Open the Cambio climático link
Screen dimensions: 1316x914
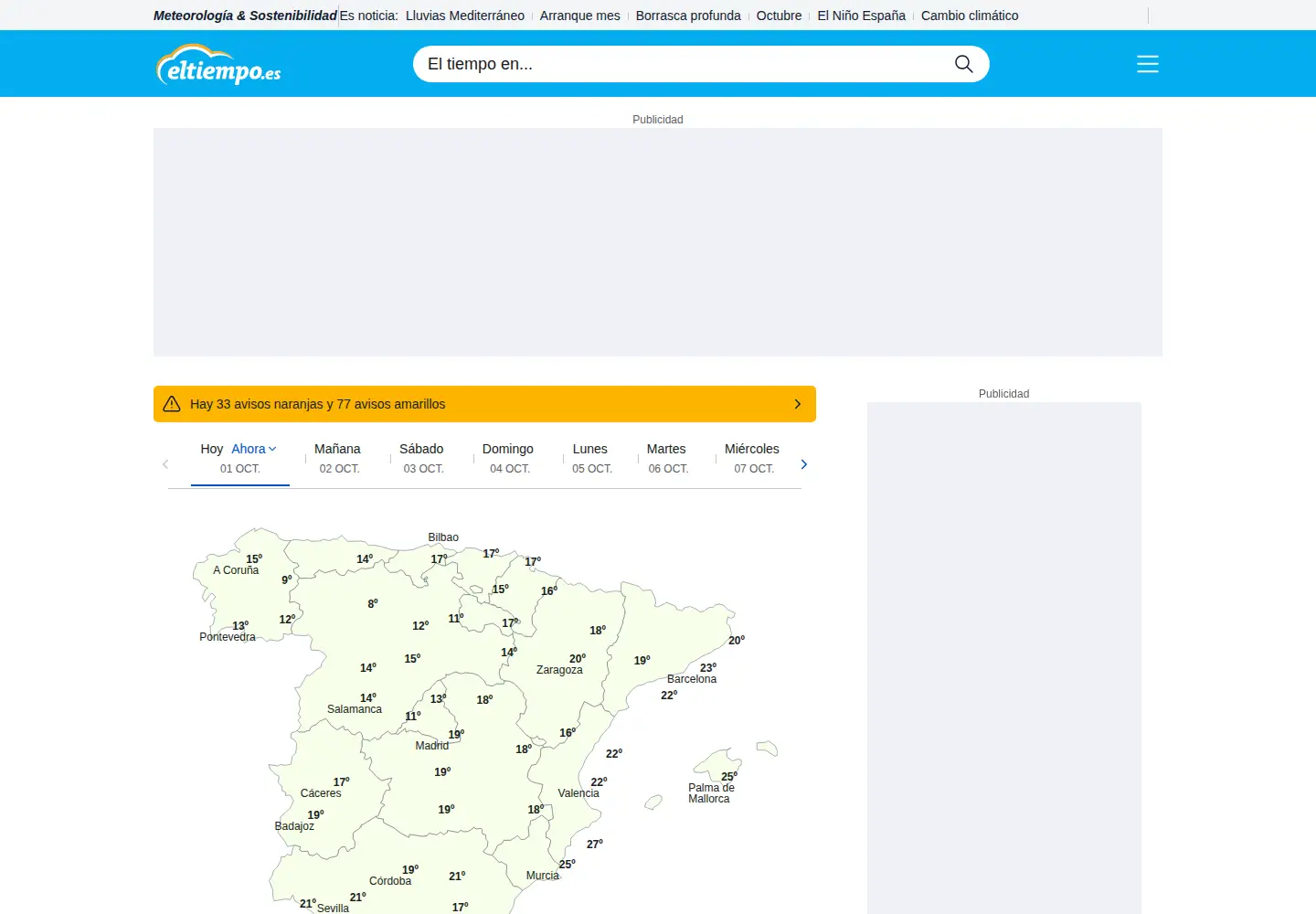pyautogui.click(x=970, y=16)
